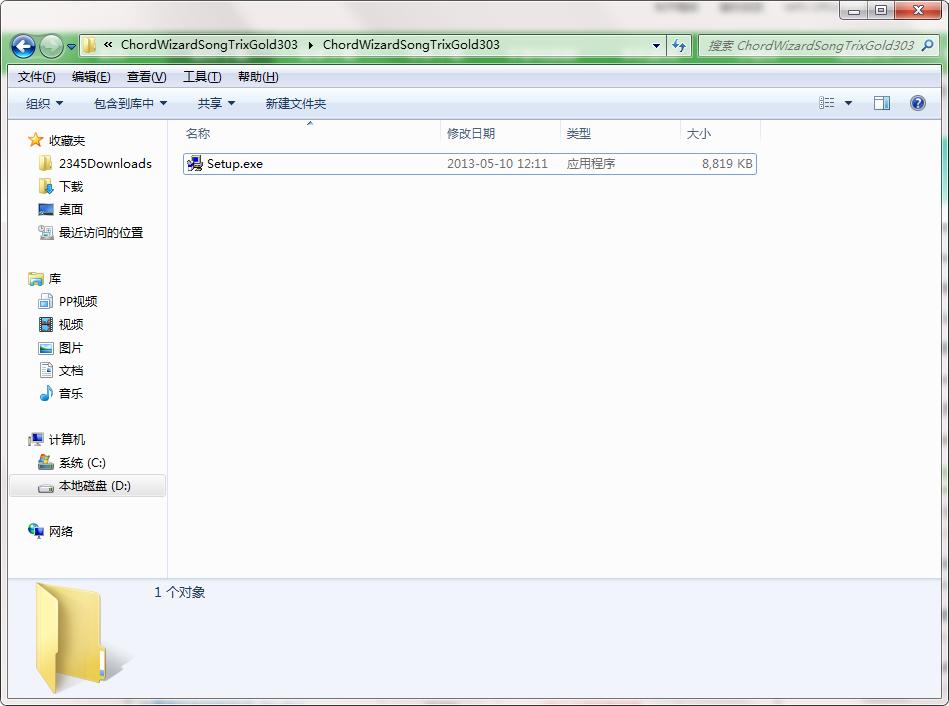
Task: Create folder with 新建文件夹 button
Action: point(295,104)
